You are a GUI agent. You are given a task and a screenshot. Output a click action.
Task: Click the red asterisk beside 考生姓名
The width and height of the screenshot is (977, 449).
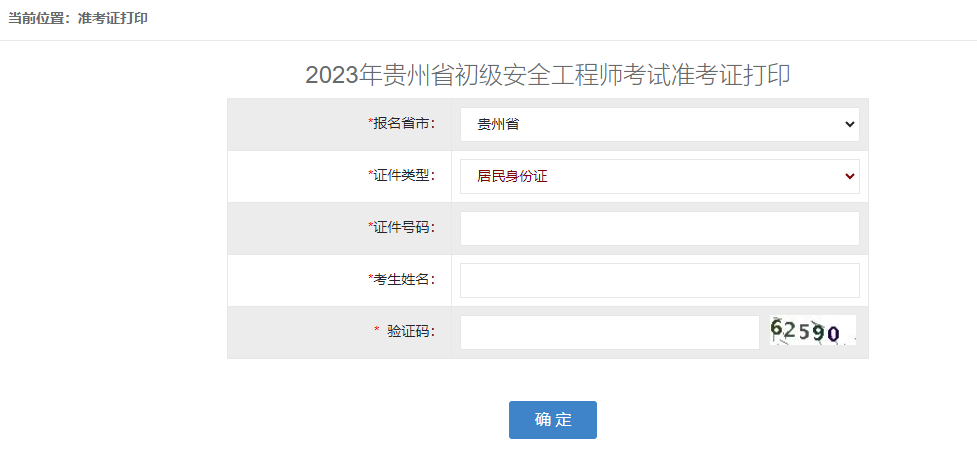tap(371, 279)
